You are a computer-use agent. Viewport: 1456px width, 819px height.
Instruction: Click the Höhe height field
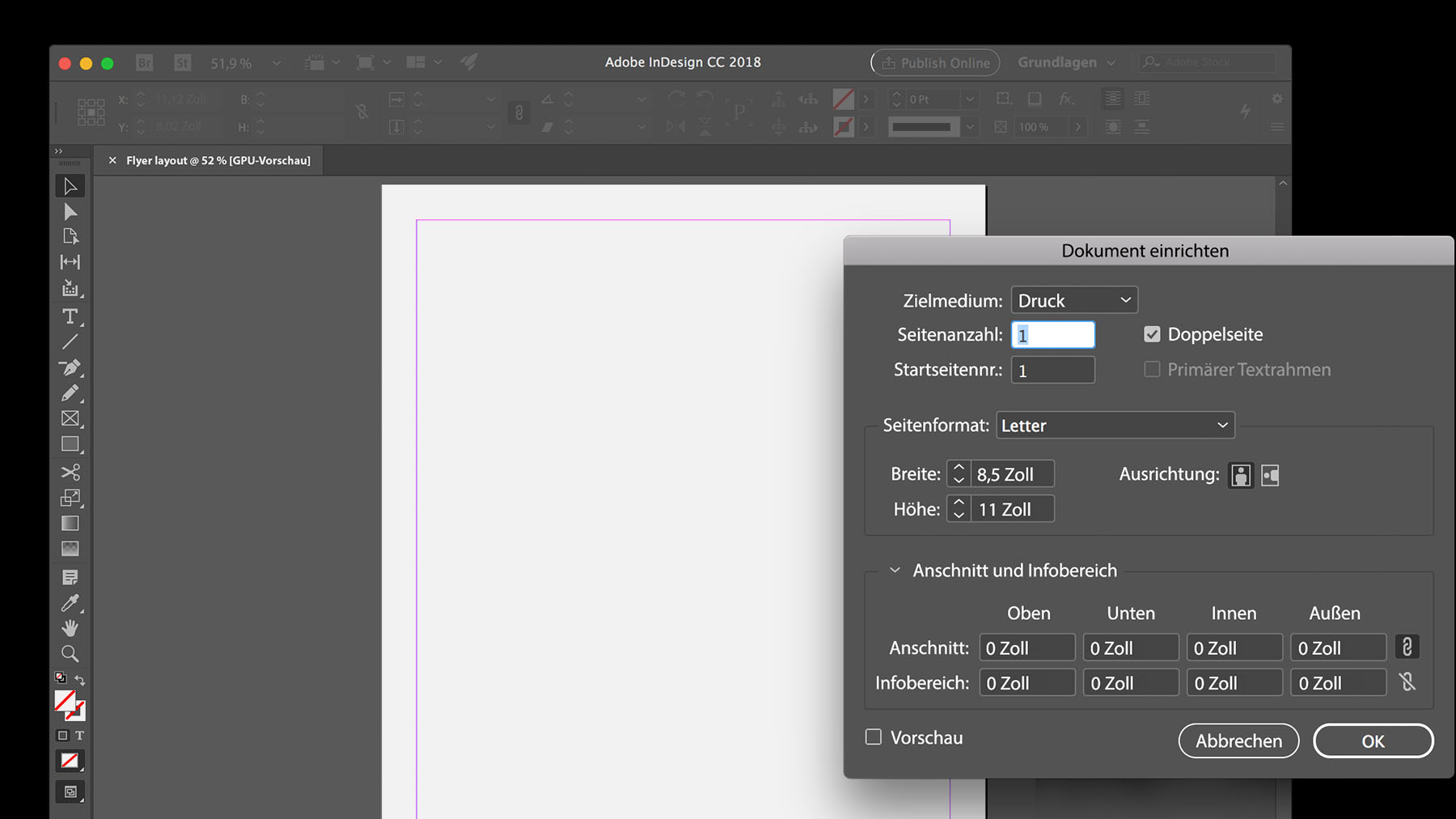(x=1013, y=509)
